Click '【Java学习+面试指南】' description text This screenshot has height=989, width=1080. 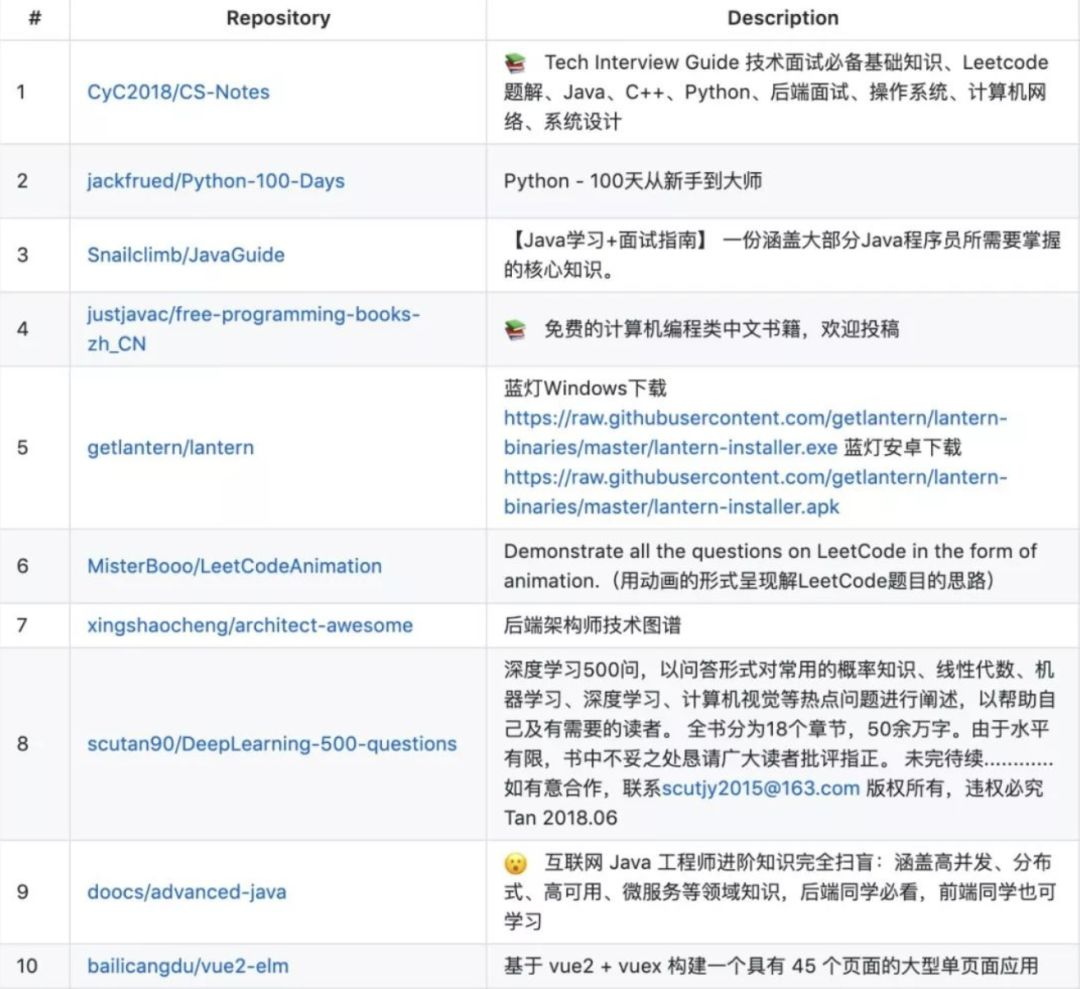point(609,240)
